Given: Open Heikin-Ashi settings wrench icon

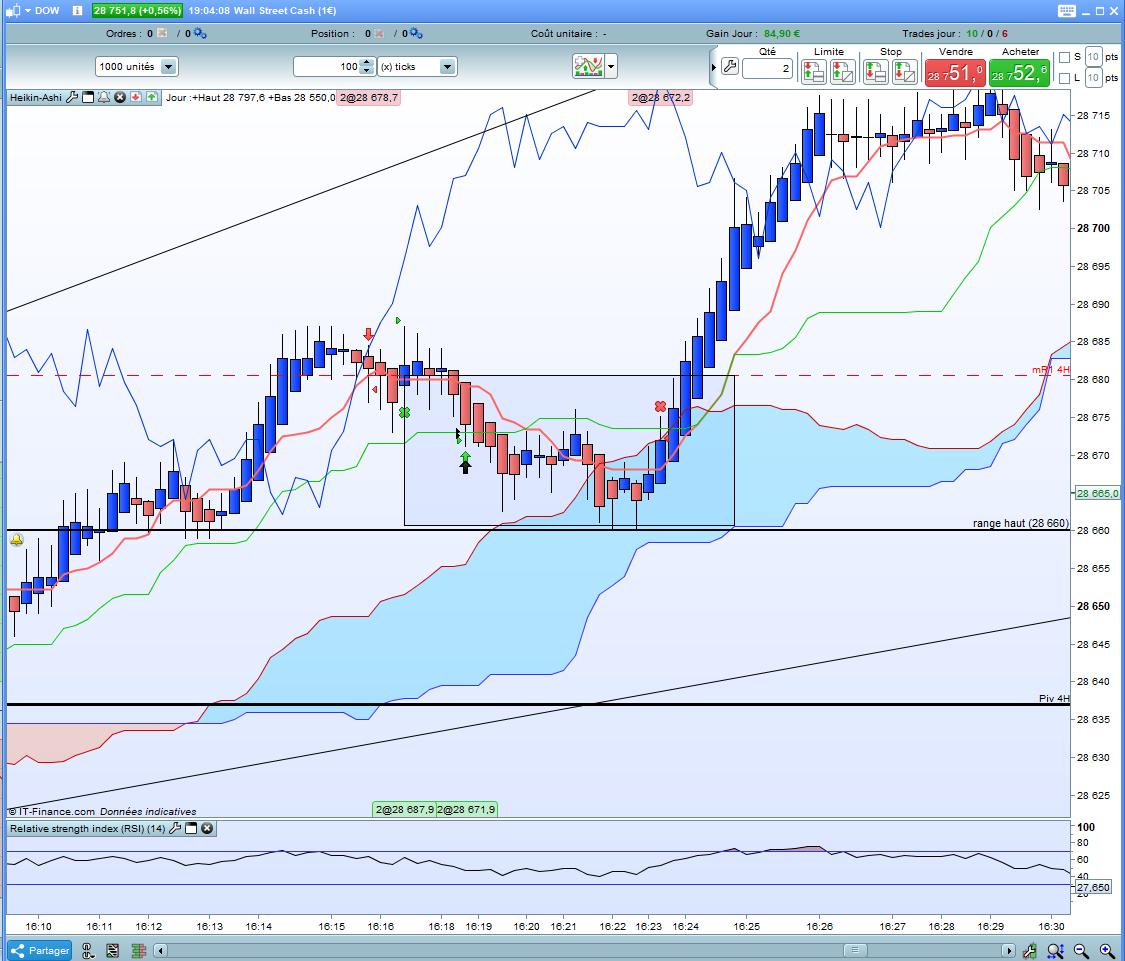Looking at the screenshot, I should (72, 98).
